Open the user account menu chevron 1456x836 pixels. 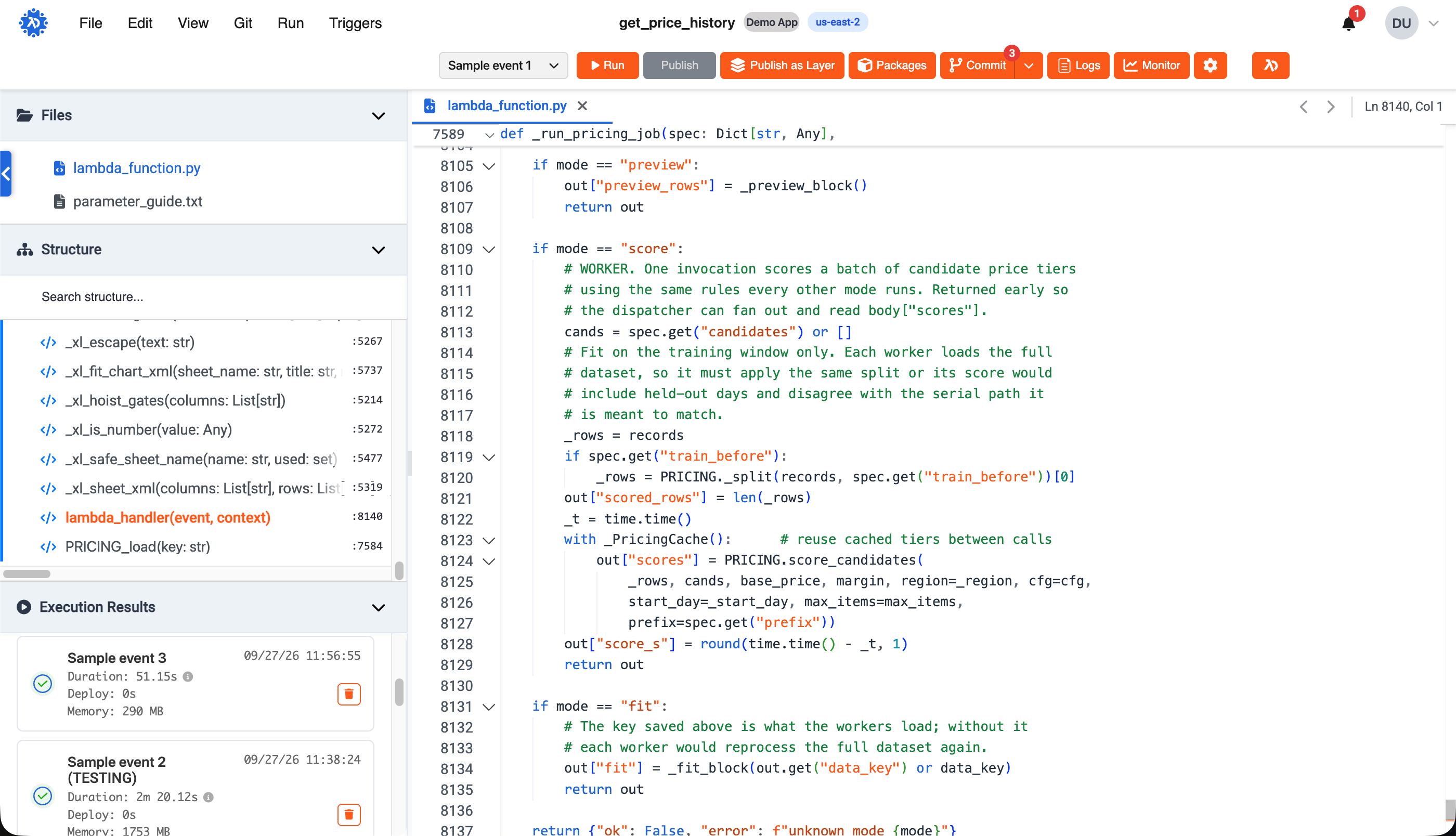pyautogui.click(x=1434, y=23)
